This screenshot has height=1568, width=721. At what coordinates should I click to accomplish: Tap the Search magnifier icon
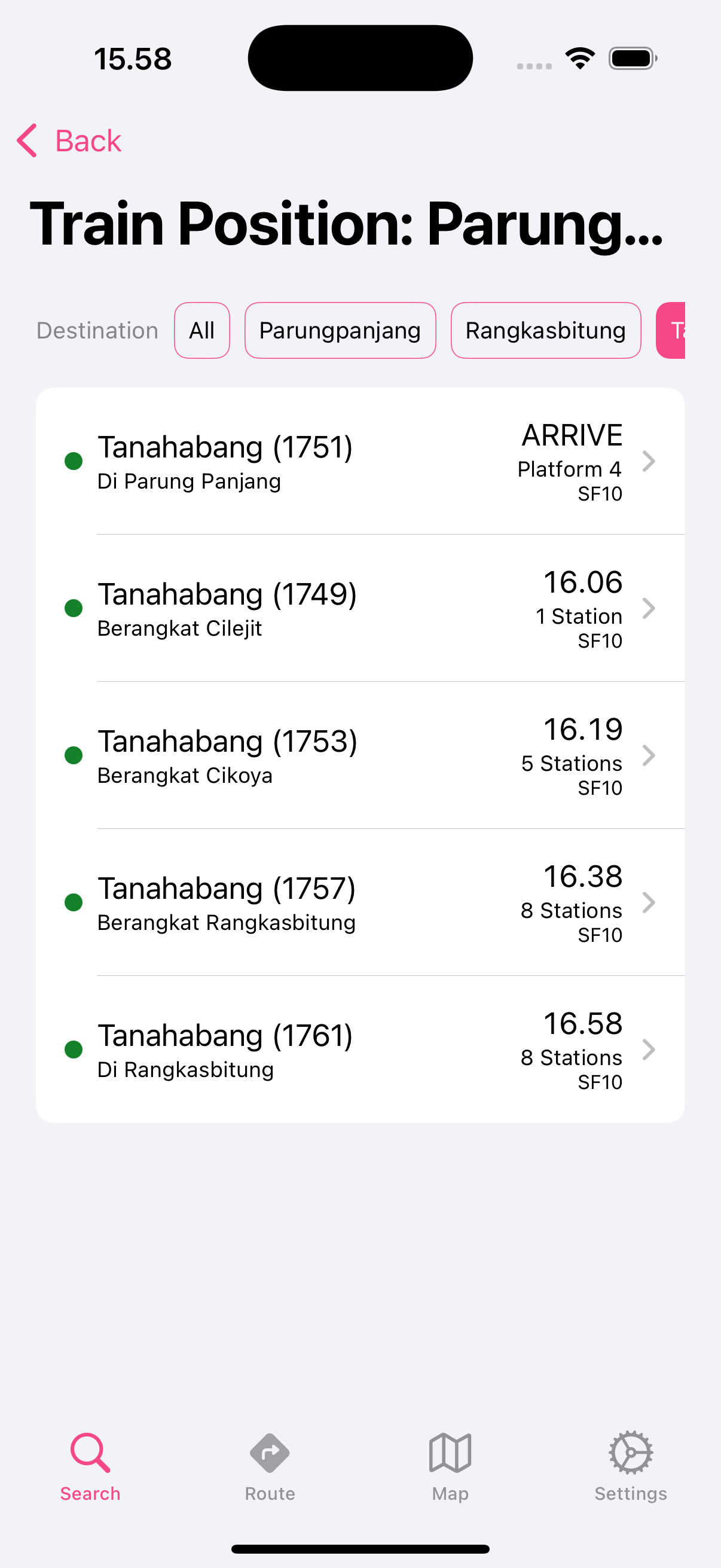[x=90, y=1453]
